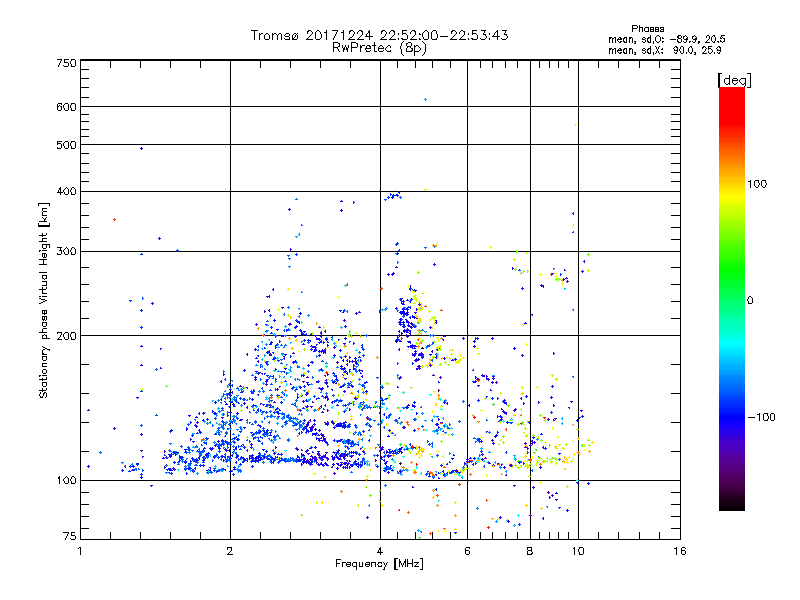Click the x-axis '8' tick label
Screen dimensions: 800x600
[530, 551]
